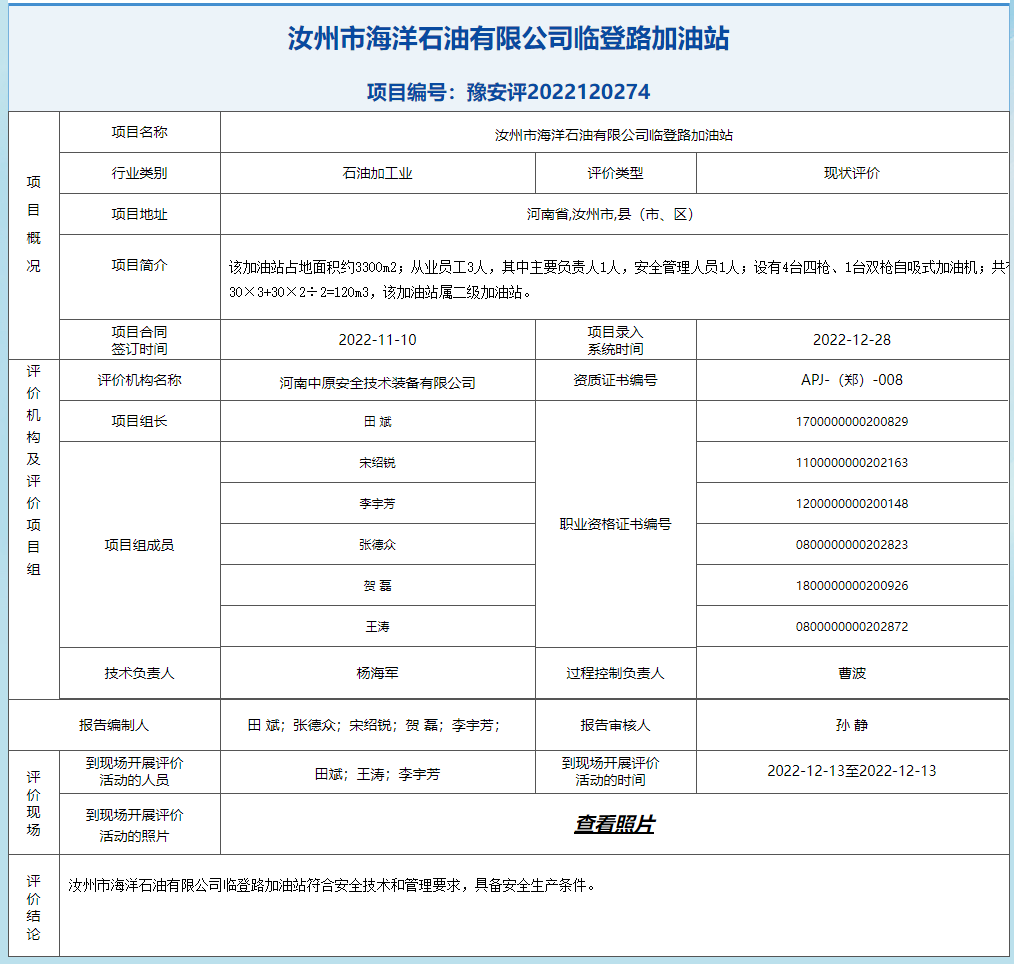The width and height of the screenshot is (1014, 964).
Task: Click the evaluation conclusion text
Action: (332, 885)
